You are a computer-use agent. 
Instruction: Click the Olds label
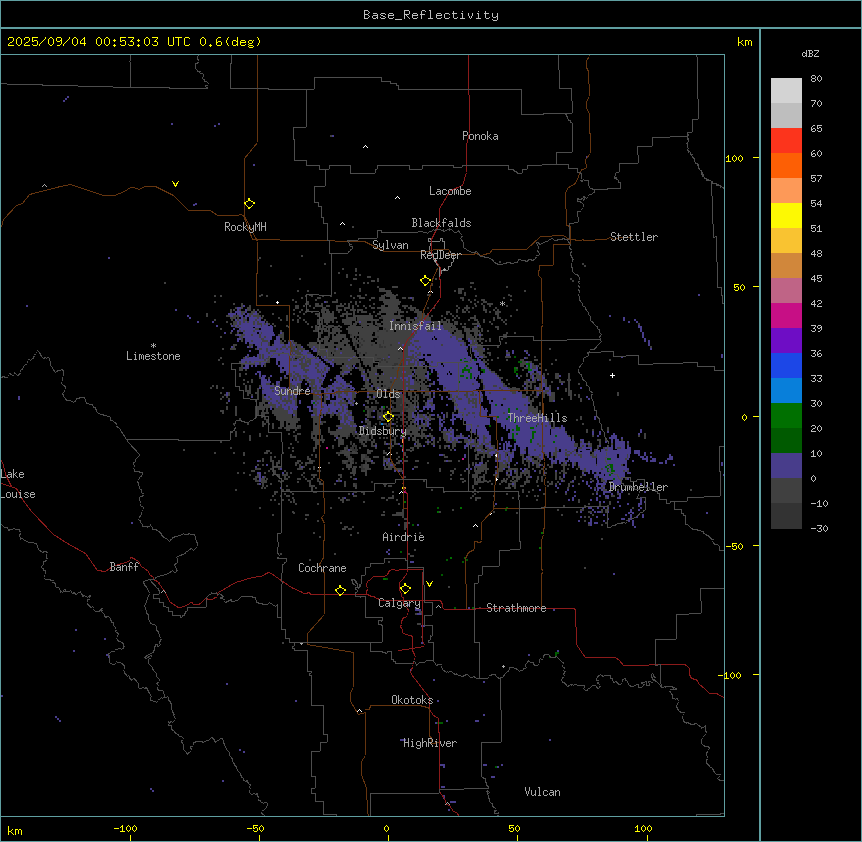[x=388, y=394]
